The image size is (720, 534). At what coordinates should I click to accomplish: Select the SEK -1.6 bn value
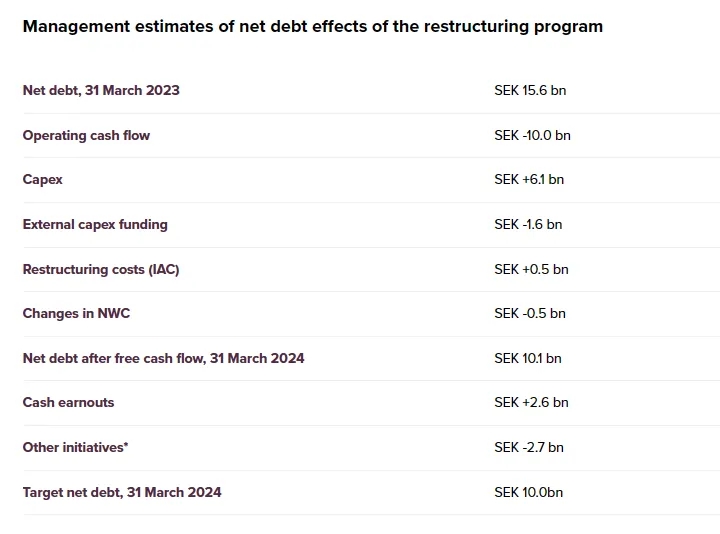pos(528,225)
